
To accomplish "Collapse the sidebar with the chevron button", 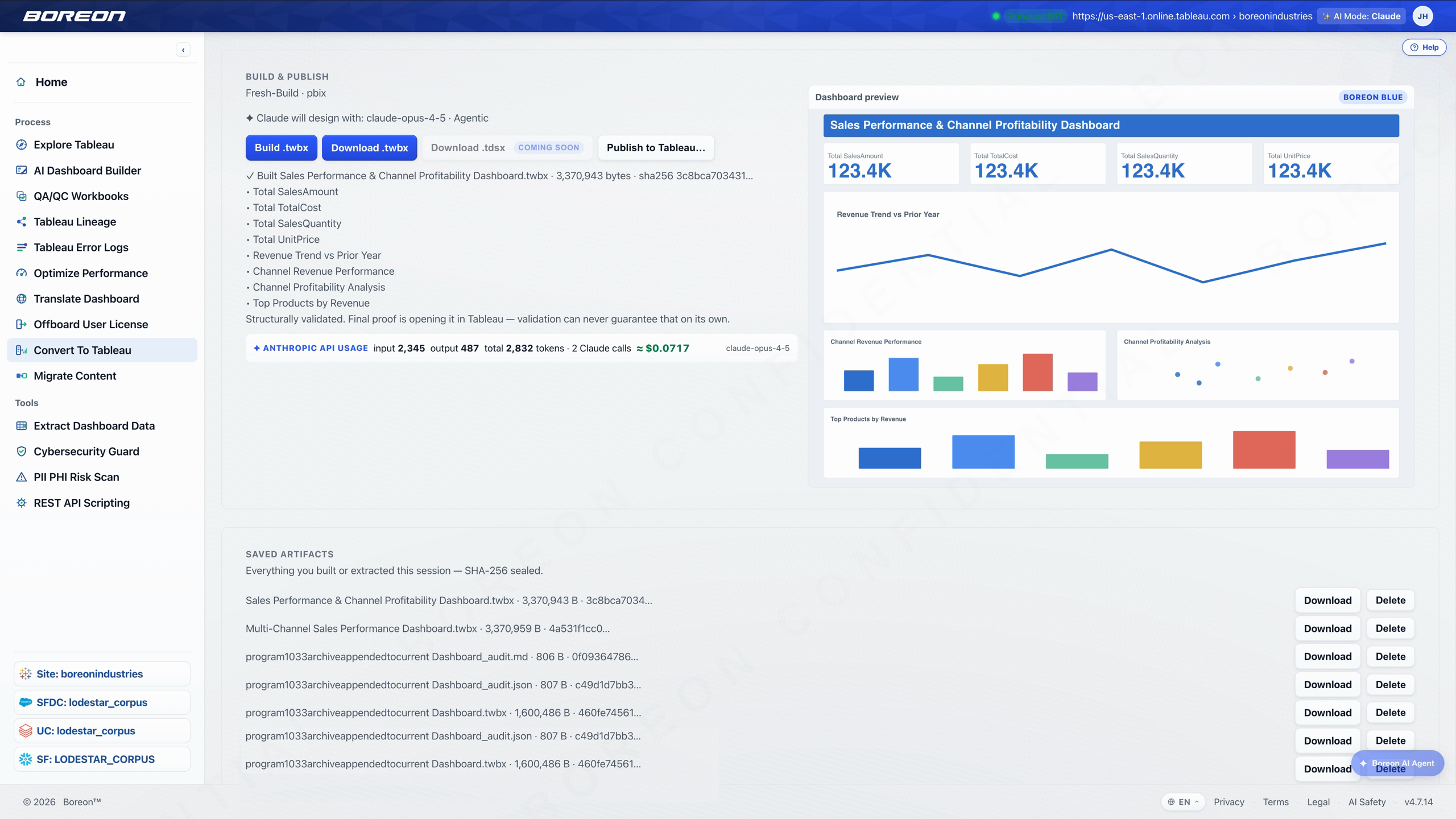I will click(183, 50).
